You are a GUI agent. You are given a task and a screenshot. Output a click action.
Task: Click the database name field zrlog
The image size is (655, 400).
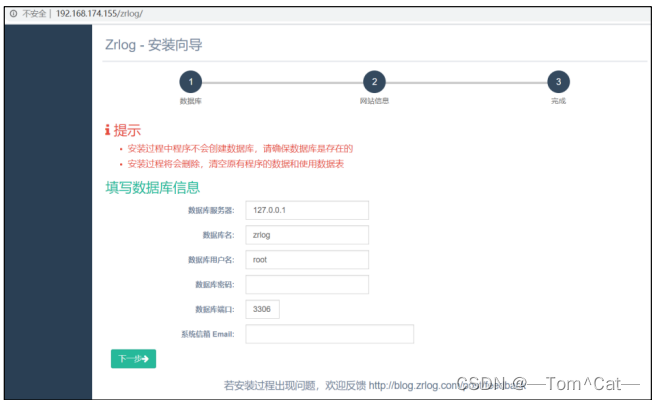coord(307,235)
